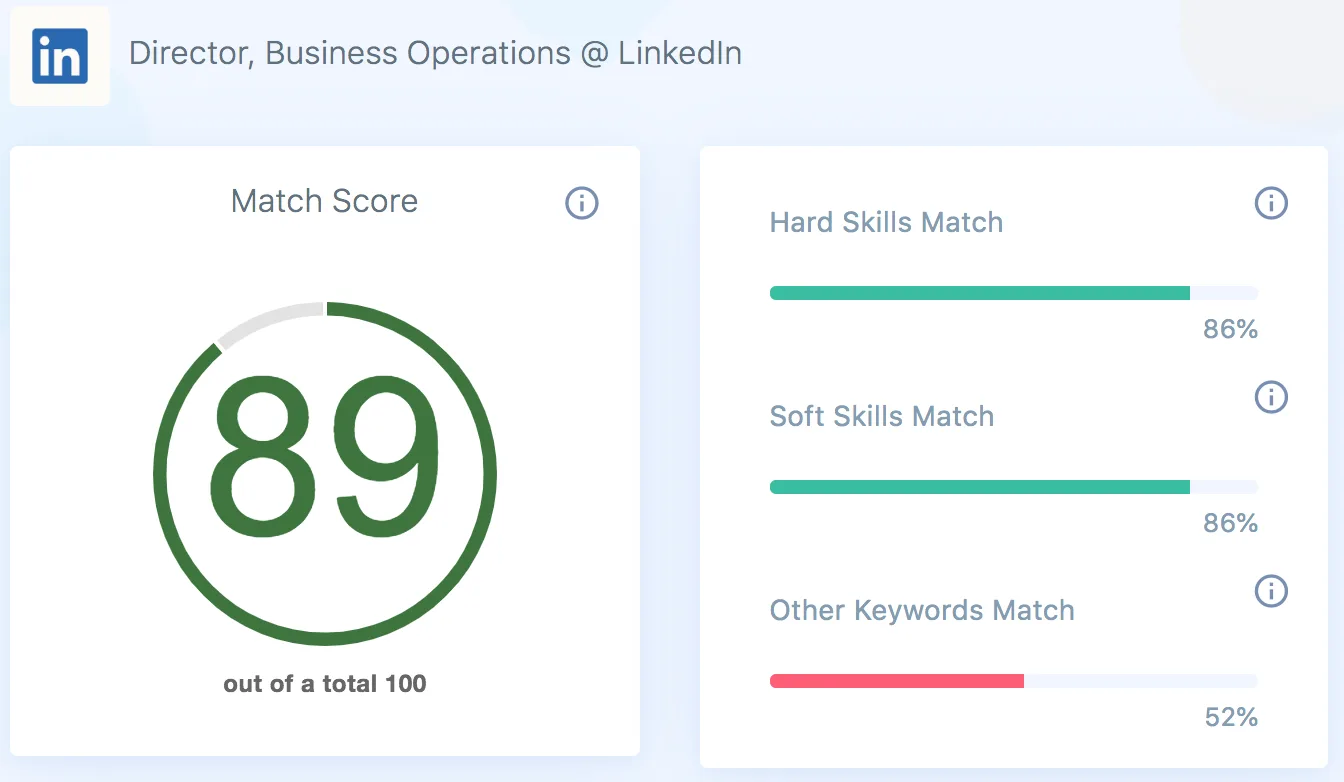Image resolution: width=1344 pixels, height=782 pixels.
Task: Click the 86% label under Soft Skills
Action: (x=1229, y=523)
